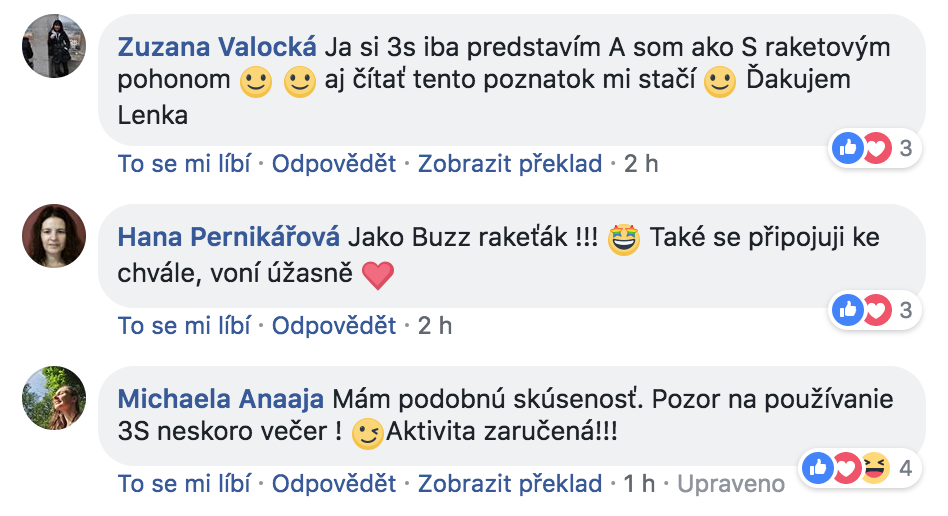Translate Zuzana Valocká's comment

[x=510, y=163]
